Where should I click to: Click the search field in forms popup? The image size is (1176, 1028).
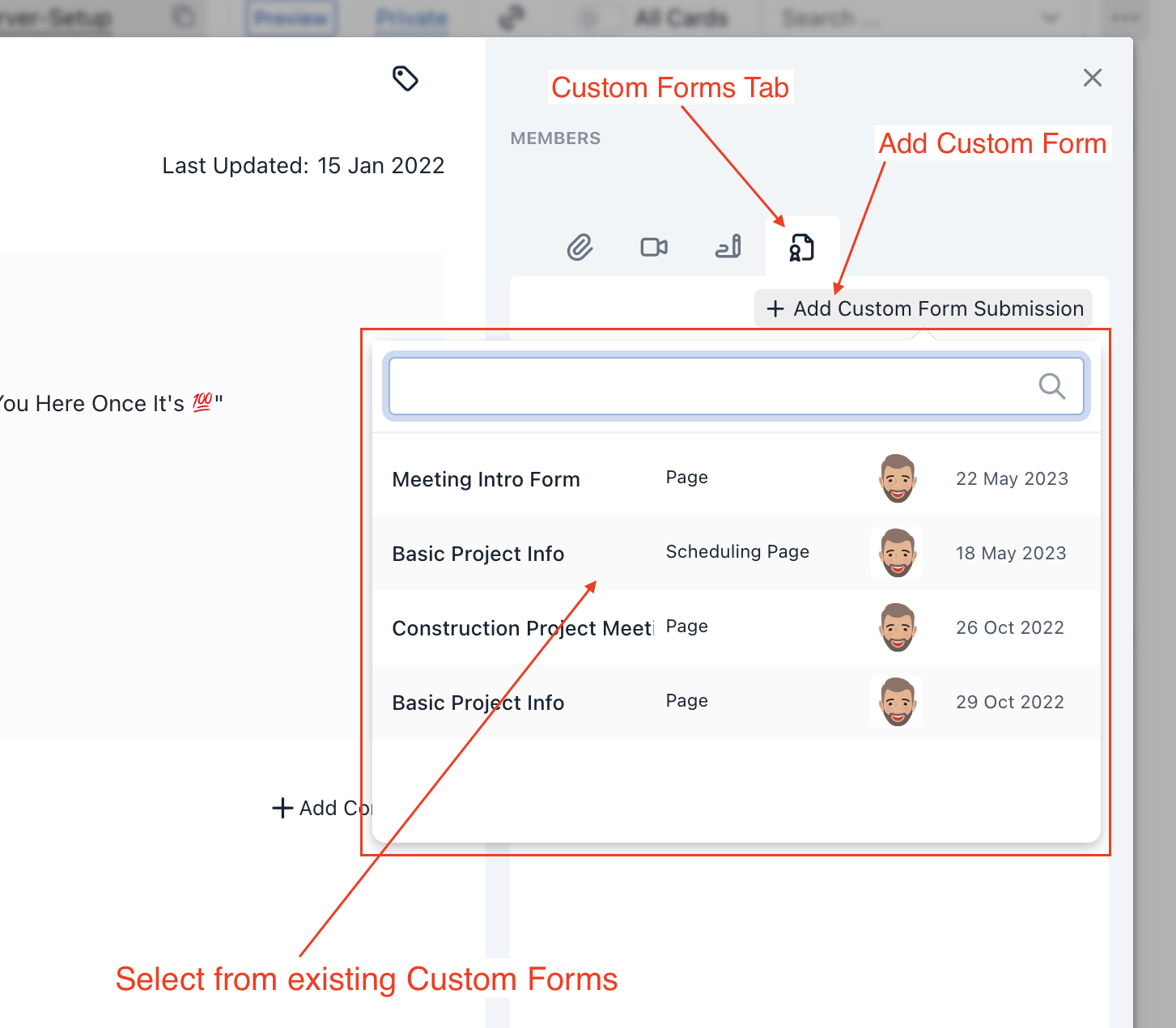coord(712,386)
